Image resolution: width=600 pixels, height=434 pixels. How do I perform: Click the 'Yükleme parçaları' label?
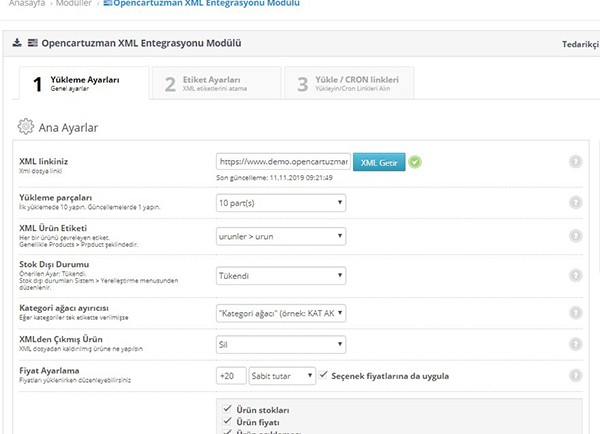[x=55, y=198]
